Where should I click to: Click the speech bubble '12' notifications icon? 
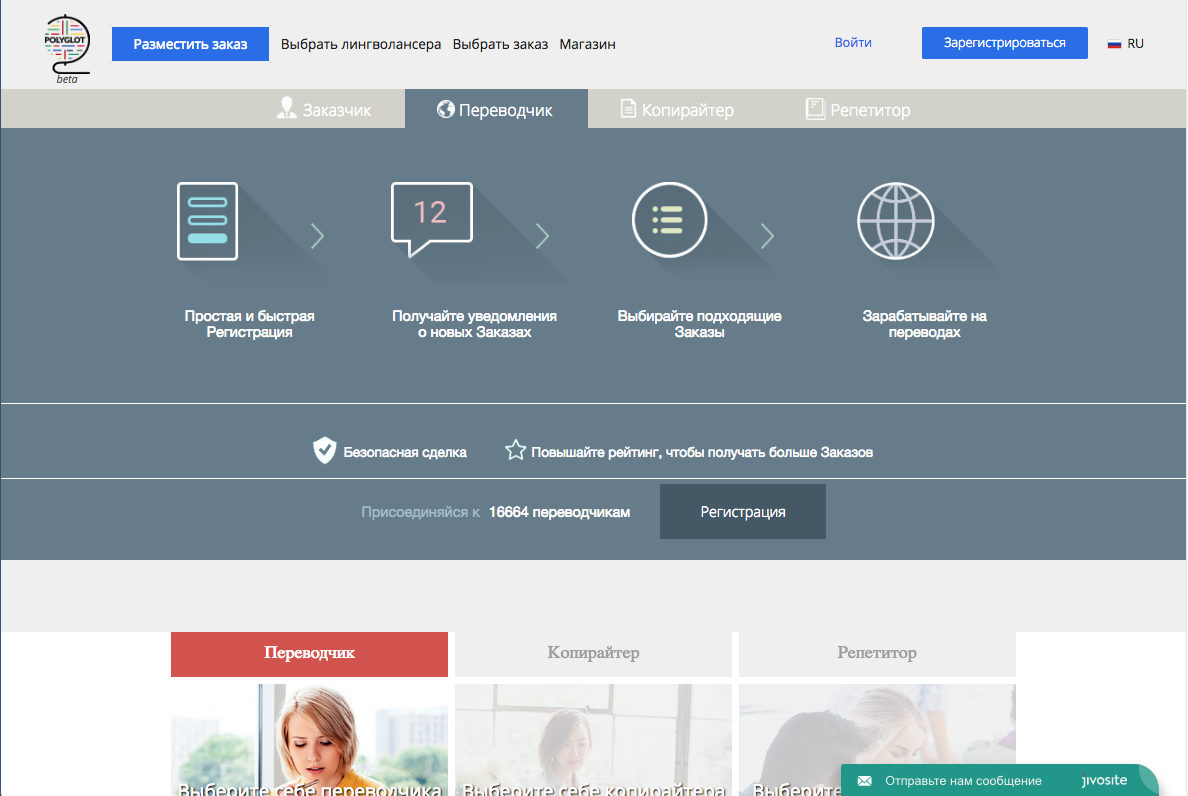tap(432, 219)
